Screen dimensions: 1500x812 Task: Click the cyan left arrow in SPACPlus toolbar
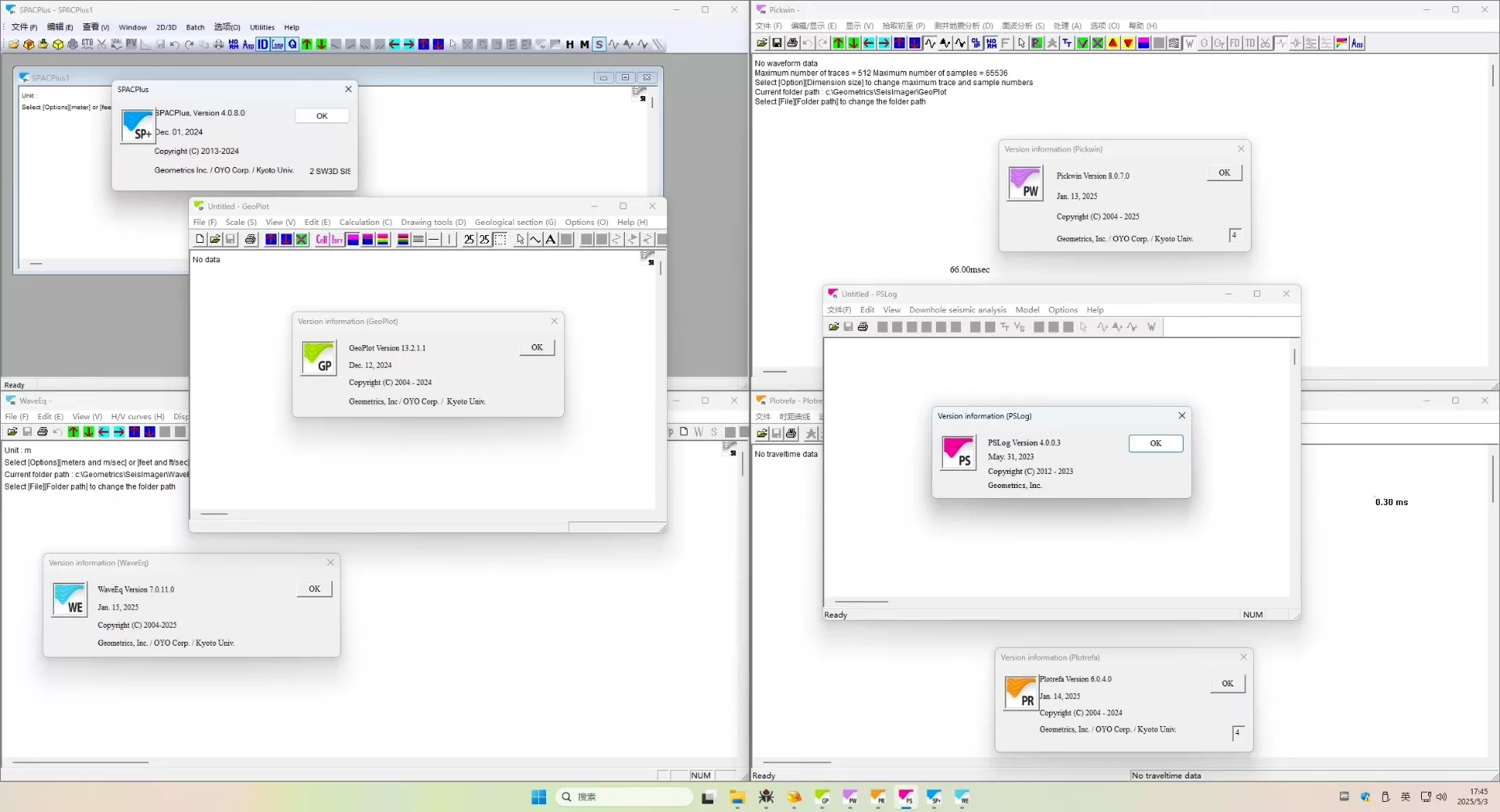[395, 45]
